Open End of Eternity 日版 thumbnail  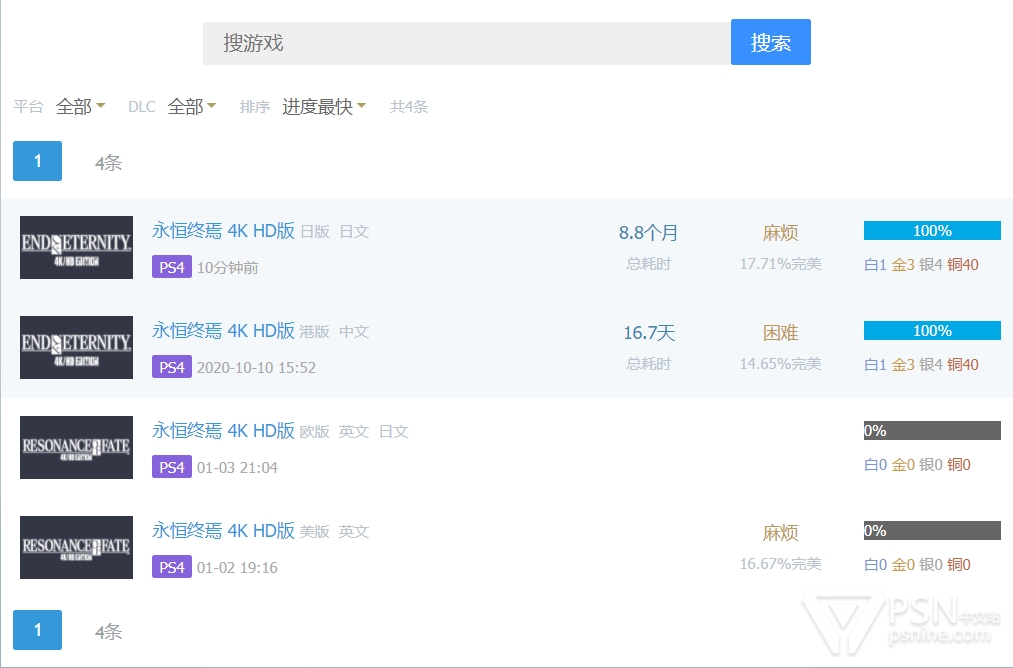pyautogui.click(x=76, y=247)
